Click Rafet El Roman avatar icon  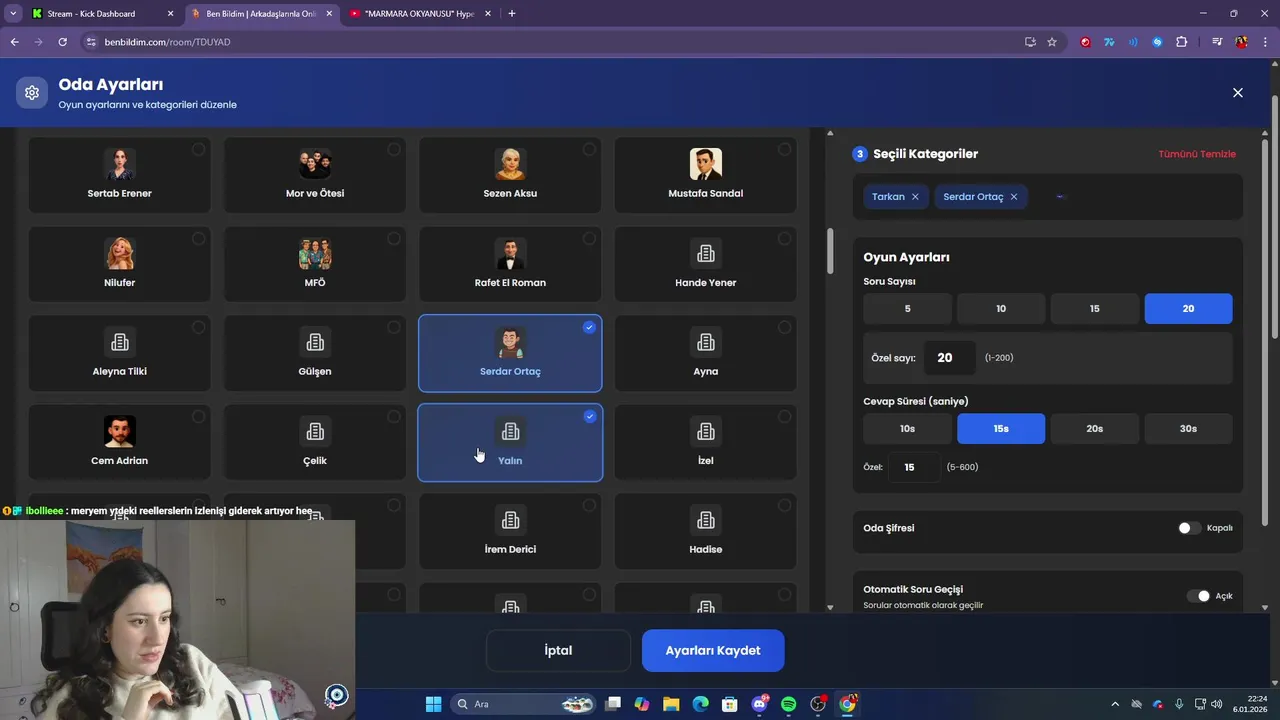click(x=510, y=253)
